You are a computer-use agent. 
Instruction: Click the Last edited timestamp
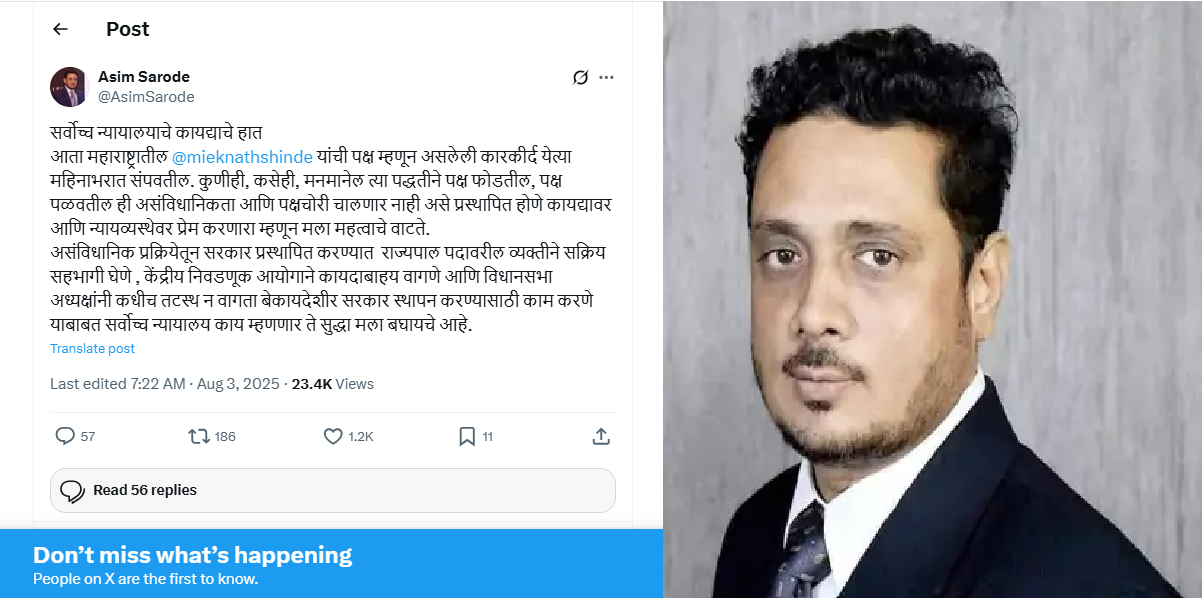(165, 384)
